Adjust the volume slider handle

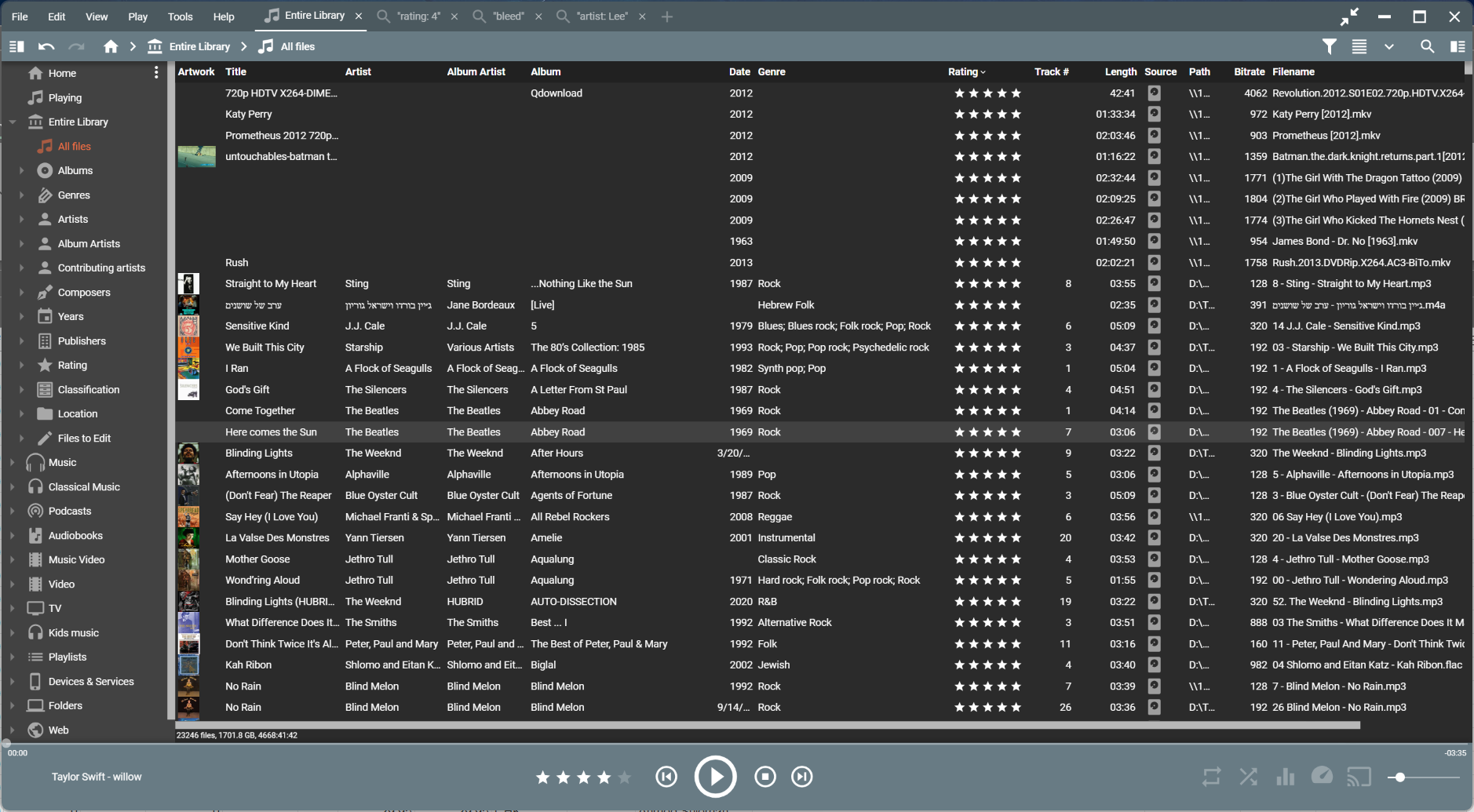1399,777
